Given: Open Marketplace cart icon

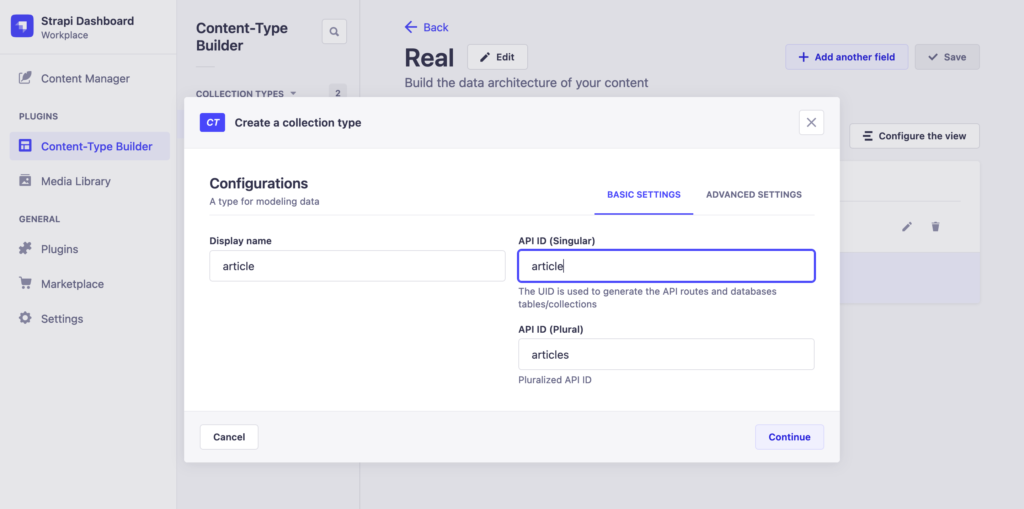Looking at the screenshot, I should point(25,284).
